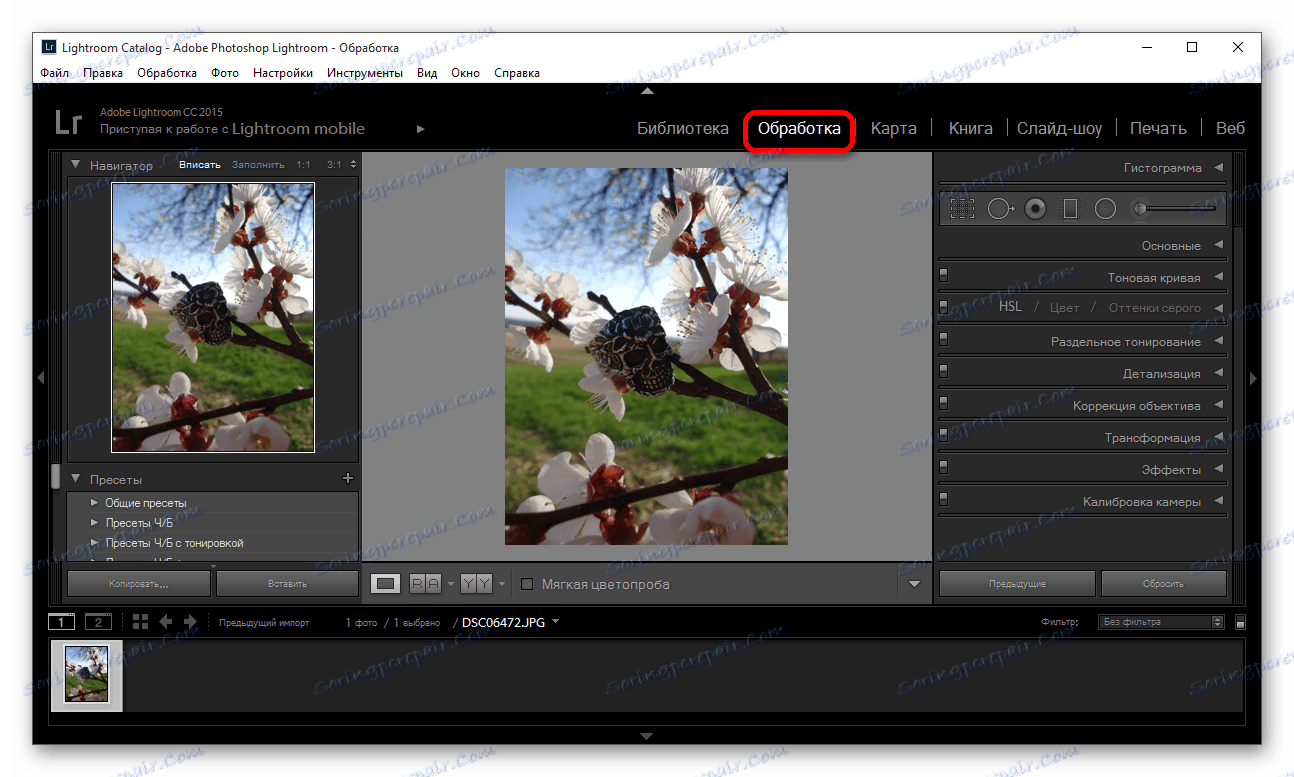Expand the Split Toning panel arrow
Viewport: 1294px width, 777px height.
(1219, 341)
